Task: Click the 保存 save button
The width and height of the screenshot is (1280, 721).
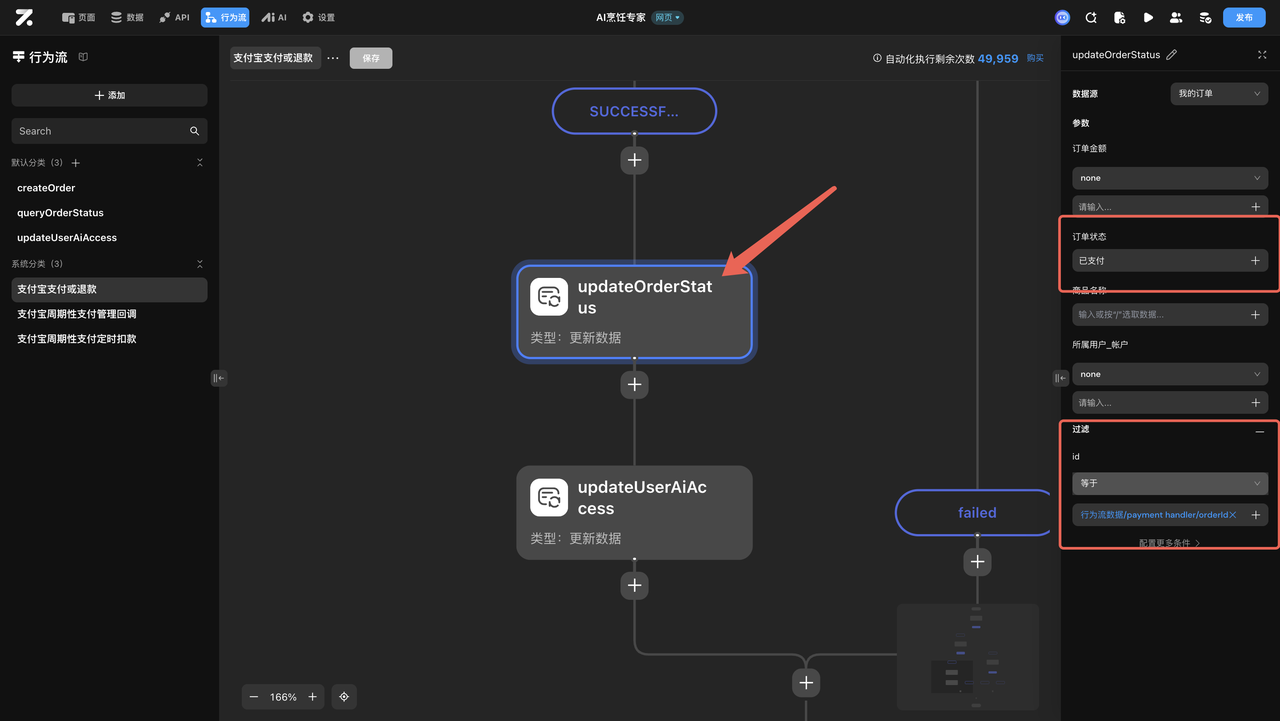Action: (371, 58)
